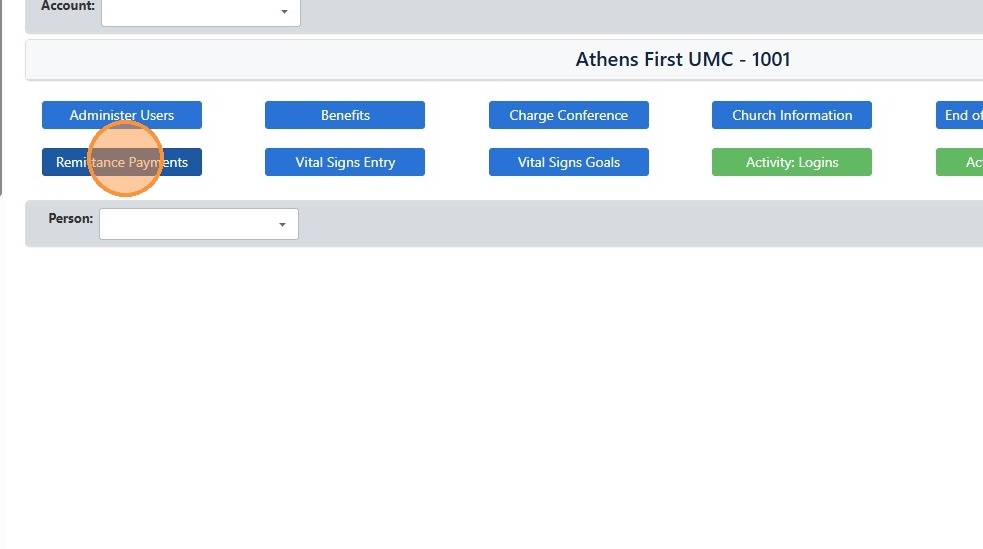Click the cut-off green button beside Activity: Logins

tap(960, 162)
